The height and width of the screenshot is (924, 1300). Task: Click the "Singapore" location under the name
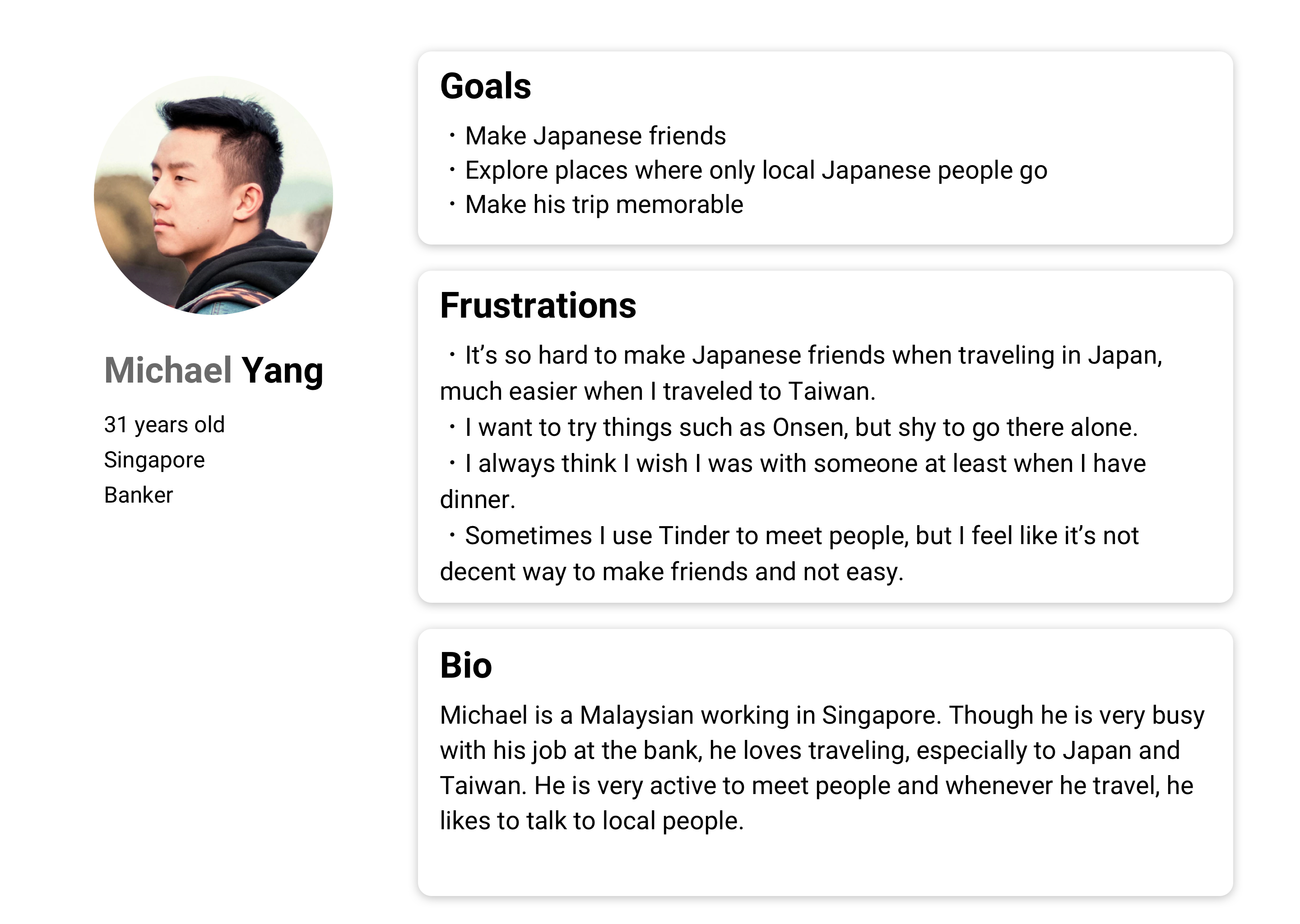(x=154, y=460)
